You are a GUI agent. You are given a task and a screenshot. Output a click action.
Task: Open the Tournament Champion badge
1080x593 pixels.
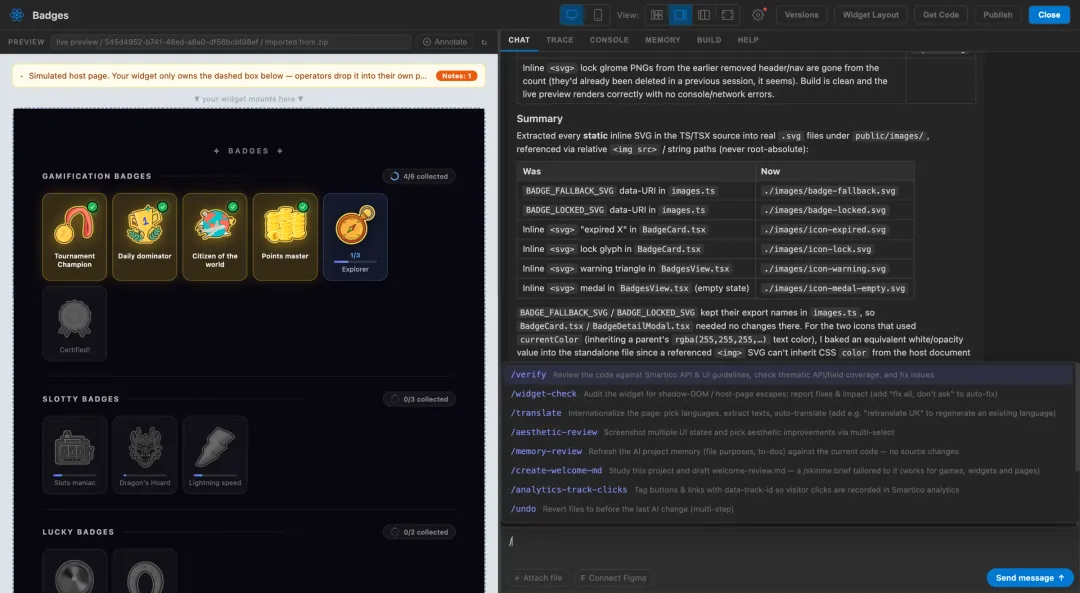(x=74, y=236)
